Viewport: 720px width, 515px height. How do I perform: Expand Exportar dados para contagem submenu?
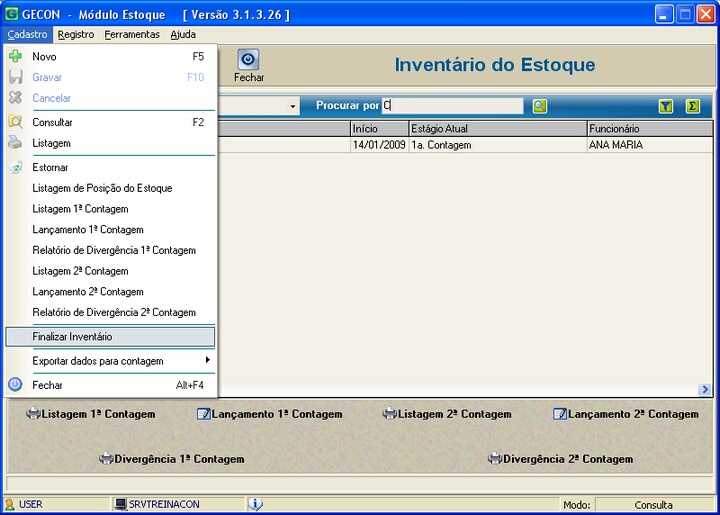point(208,360)
